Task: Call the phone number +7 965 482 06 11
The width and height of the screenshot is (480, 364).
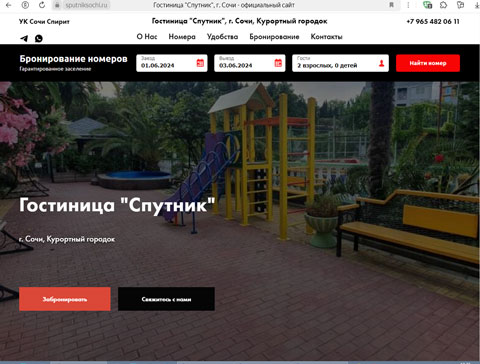Action: click(x=433, y=21)
